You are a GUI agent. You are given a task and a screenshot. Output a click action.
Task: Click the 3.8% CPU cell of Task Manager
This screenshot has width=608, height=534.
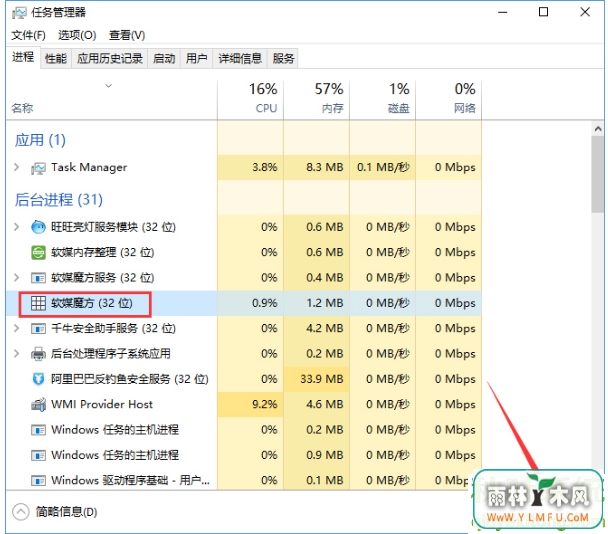click(x=250, y=167)
